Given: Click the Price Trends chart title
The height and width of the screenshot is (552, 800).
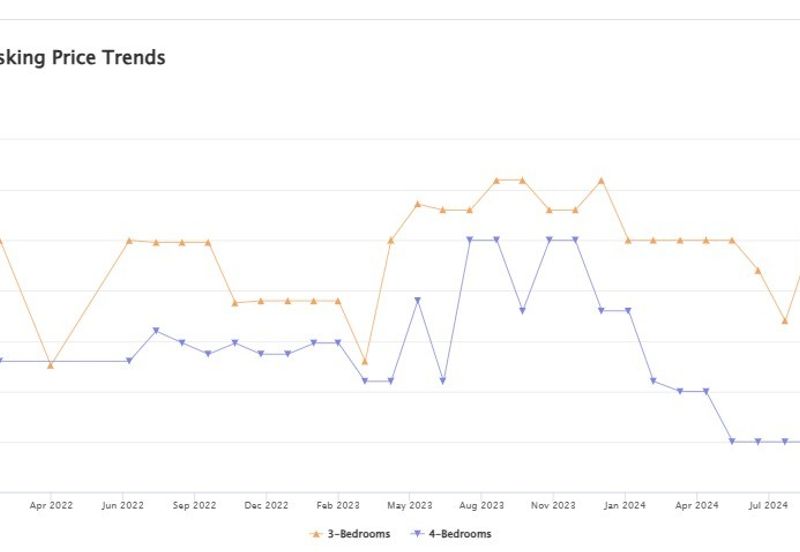Looking at the screenshot, I should (x=83, y=57).
